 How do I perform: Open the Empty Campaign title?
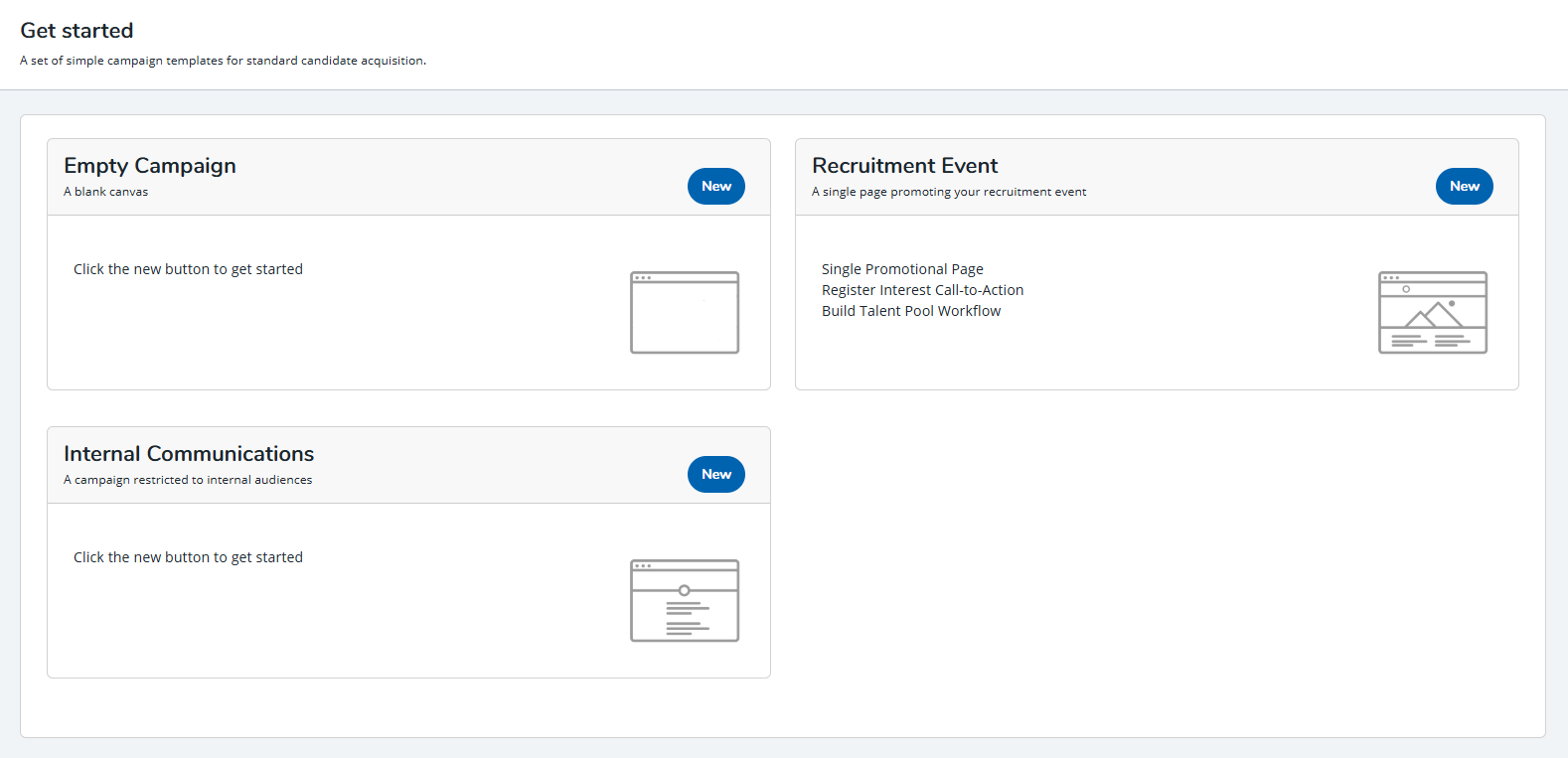(150, 166)
